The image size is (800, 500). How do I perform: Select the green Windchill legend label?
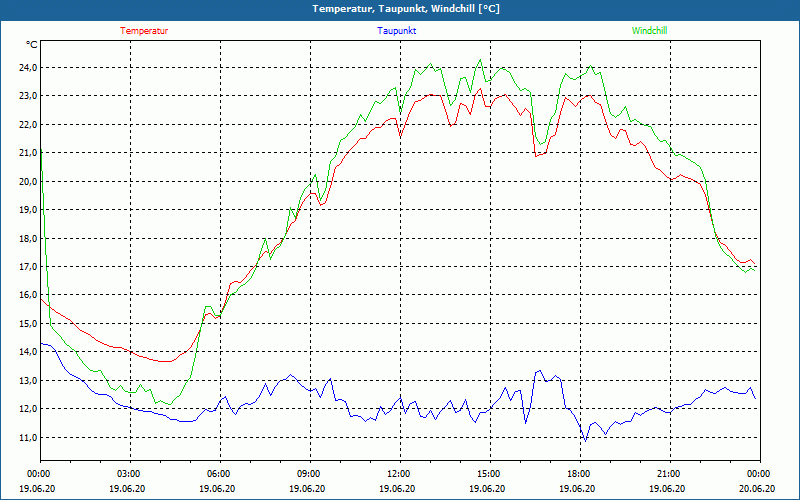[x=649, y=31]
